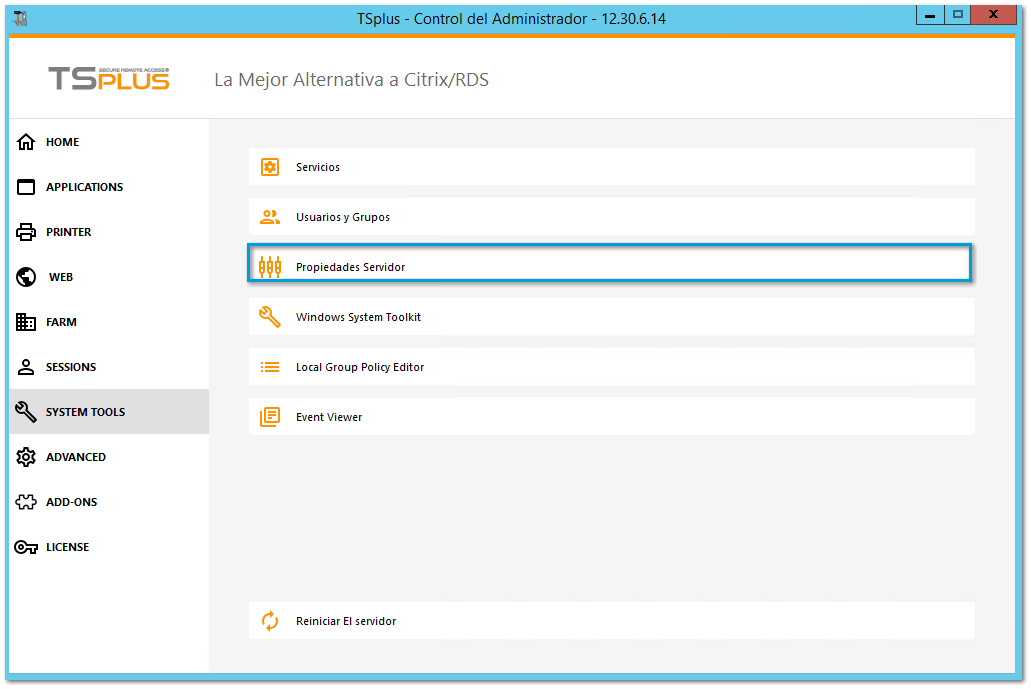
Task: Minimize the TSplus window
Action: 930,15
